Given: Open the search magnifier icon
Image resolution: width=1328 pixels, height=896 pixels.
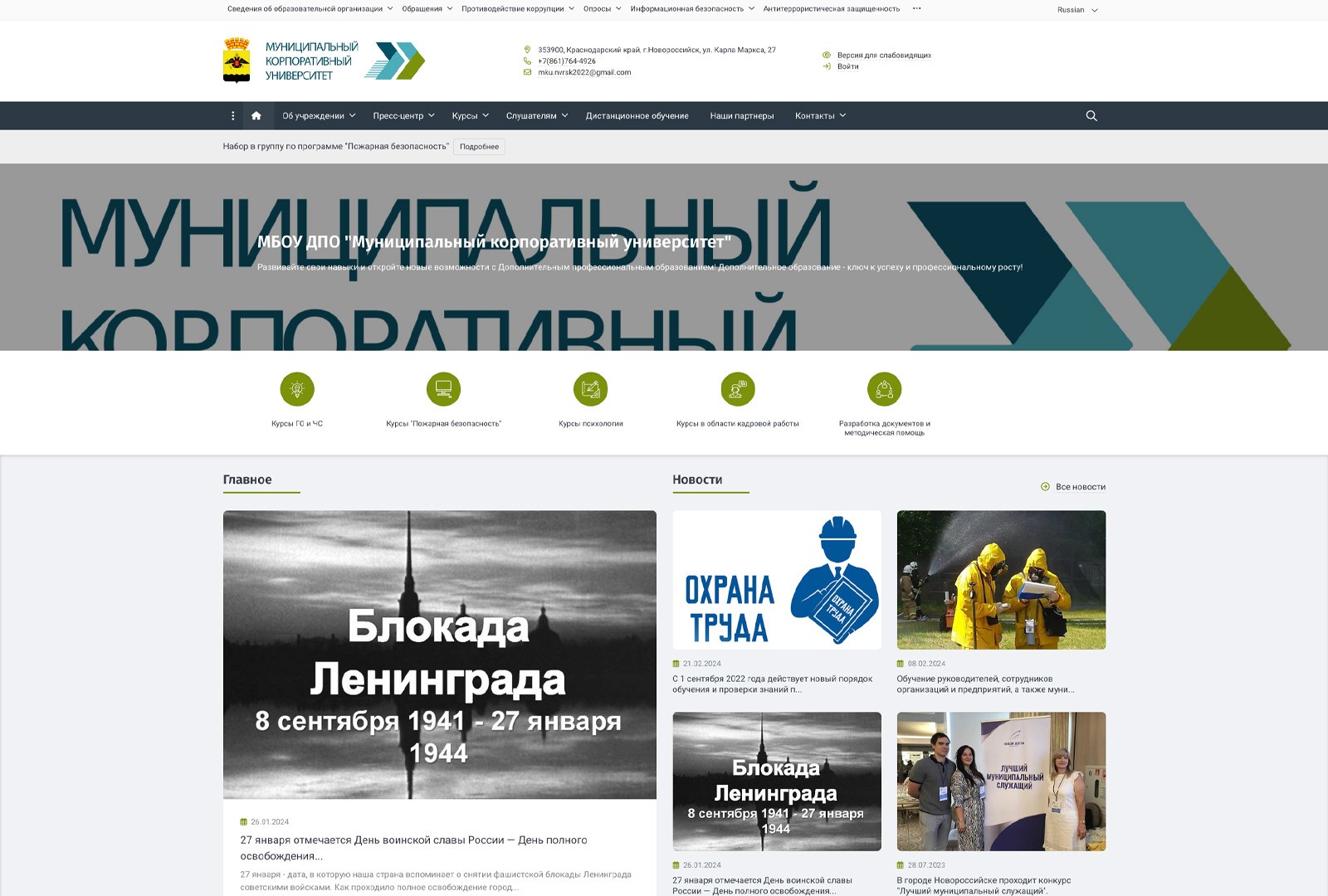Looking at the screenshot, I should click(1091, 116).
